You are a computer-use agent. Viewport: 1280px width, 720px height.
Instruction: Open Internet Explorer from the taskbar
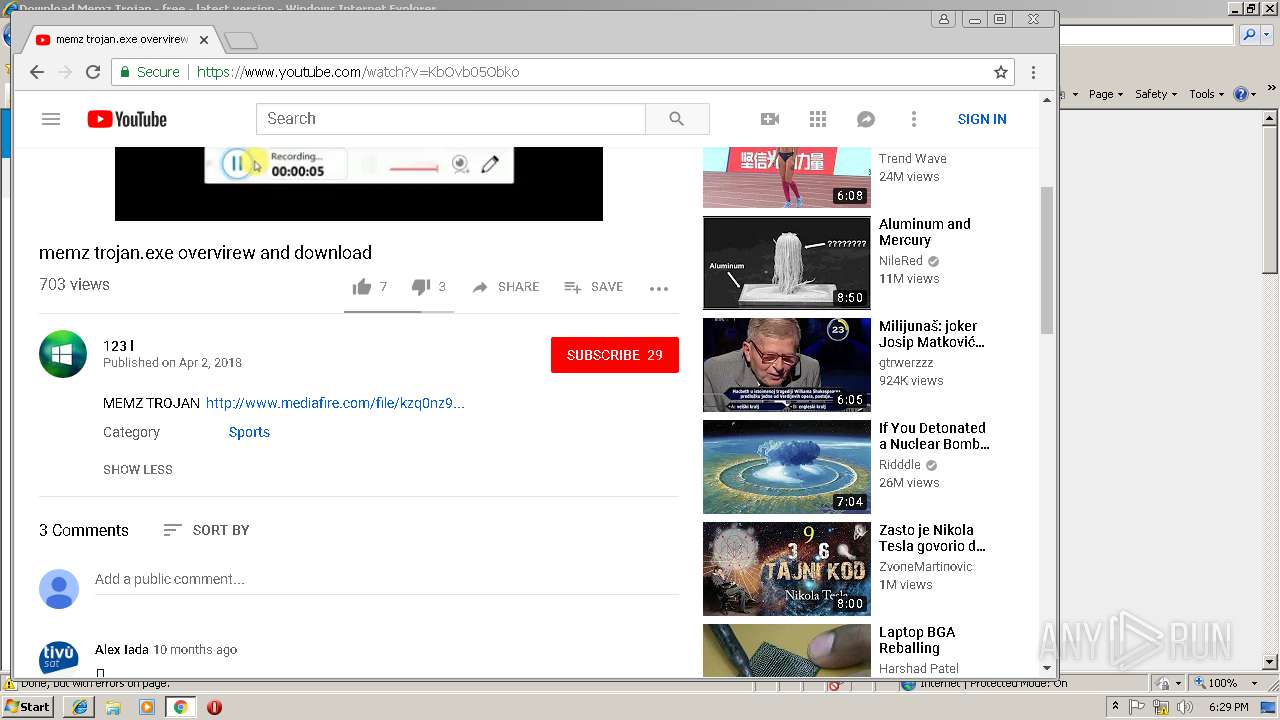(x=79, y=706)
